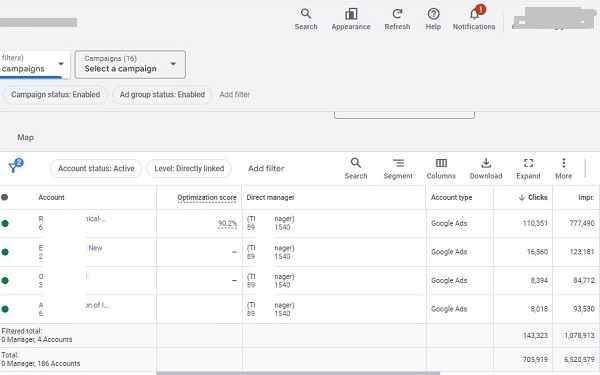Click the 8,394 clicks cell
The image size is (600, 375).
point(539,280)
